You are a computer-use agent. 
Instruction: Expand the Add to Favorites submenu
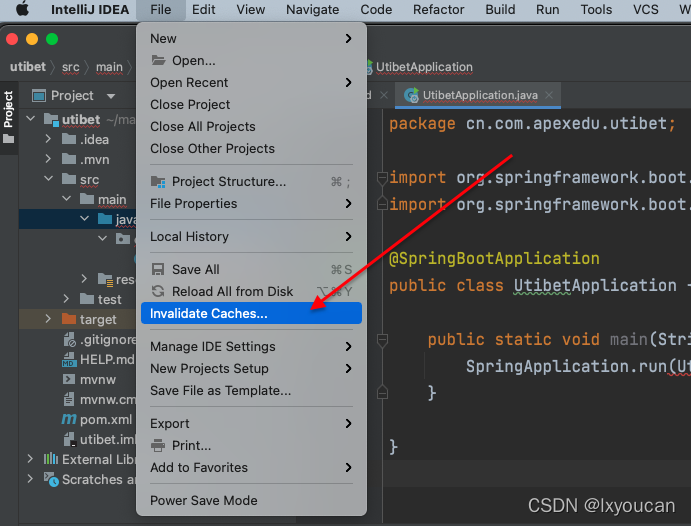[x=251, y=468]
